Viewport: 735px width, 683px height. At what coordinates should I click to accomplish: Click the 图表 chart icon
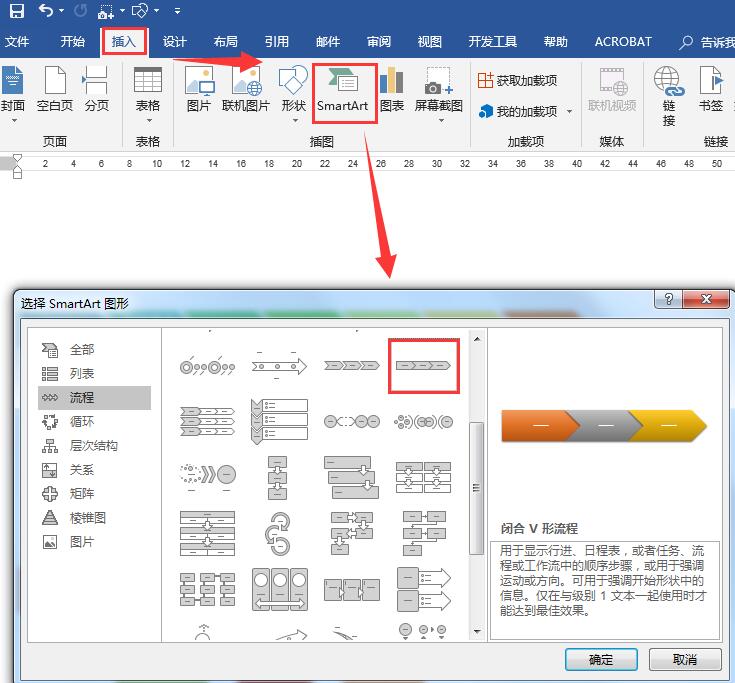coord(391,89)
